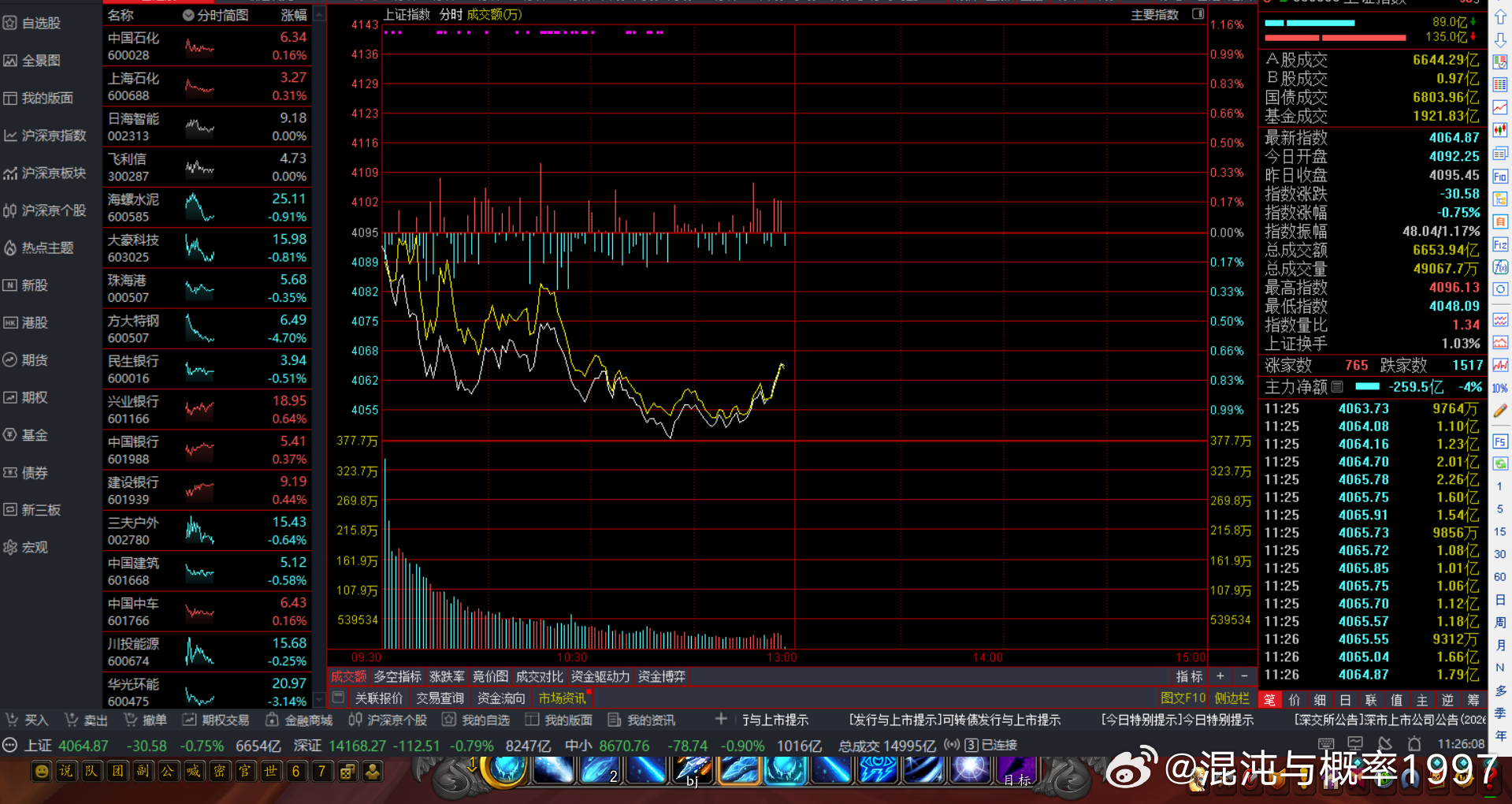Open the 全景图 panorama view
Viewport: 1512px width, 804px height.
32,61
